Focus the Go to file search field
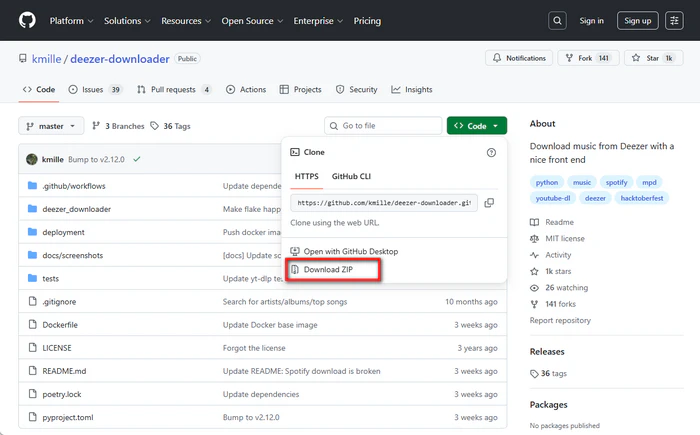 (383, 126)
